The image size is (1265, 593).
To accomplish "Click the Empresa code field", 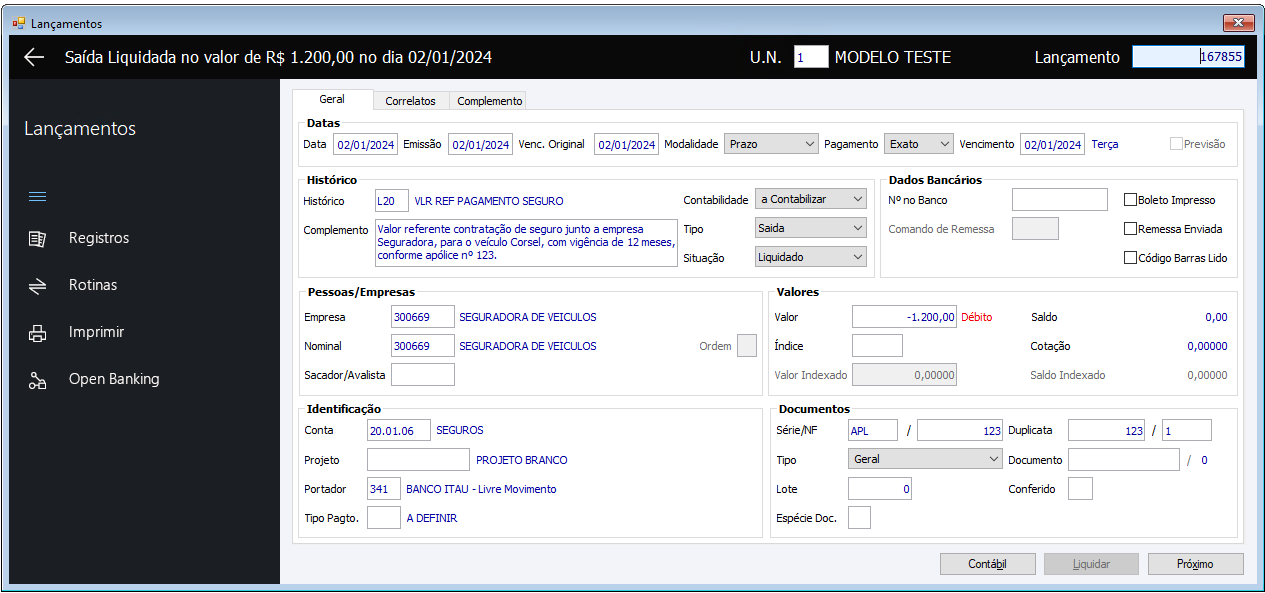I will tap(423, 317).
